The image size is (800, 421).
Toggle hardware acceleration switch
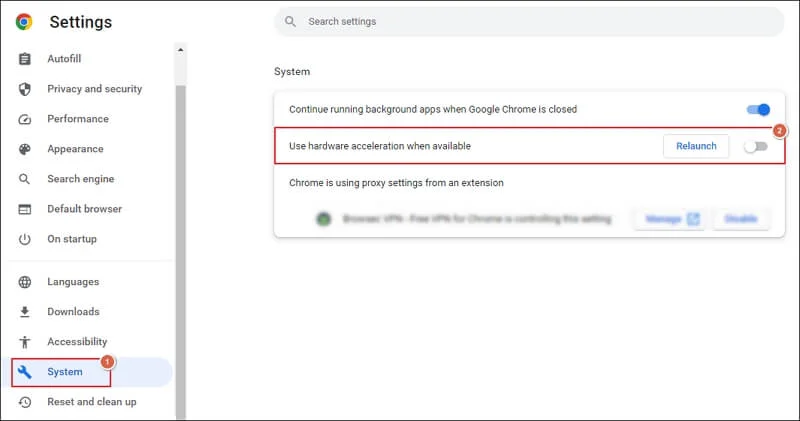tap(756, 146)
